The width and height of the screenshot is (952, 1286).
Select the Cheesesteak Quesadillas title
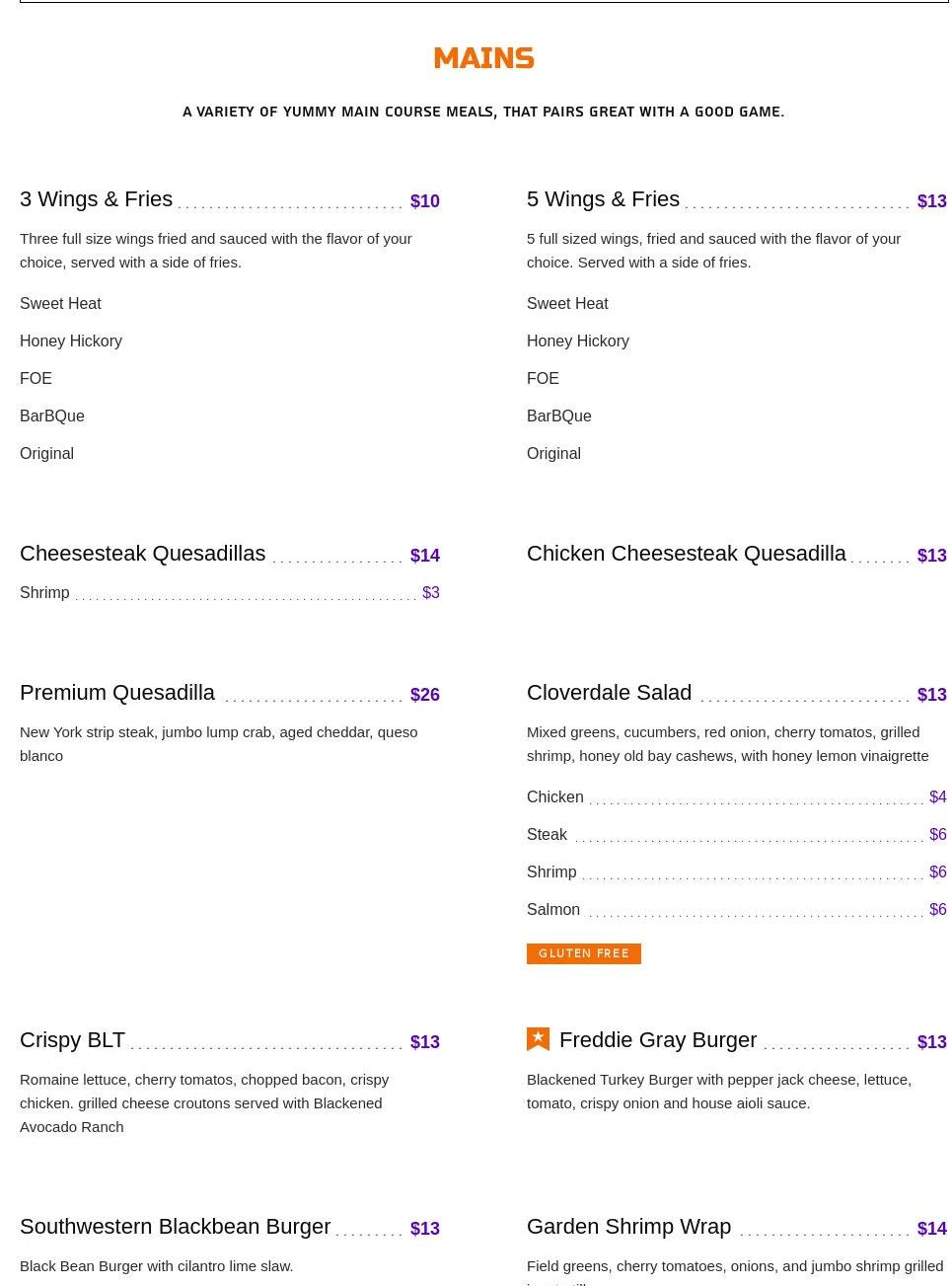pos(142,554)
